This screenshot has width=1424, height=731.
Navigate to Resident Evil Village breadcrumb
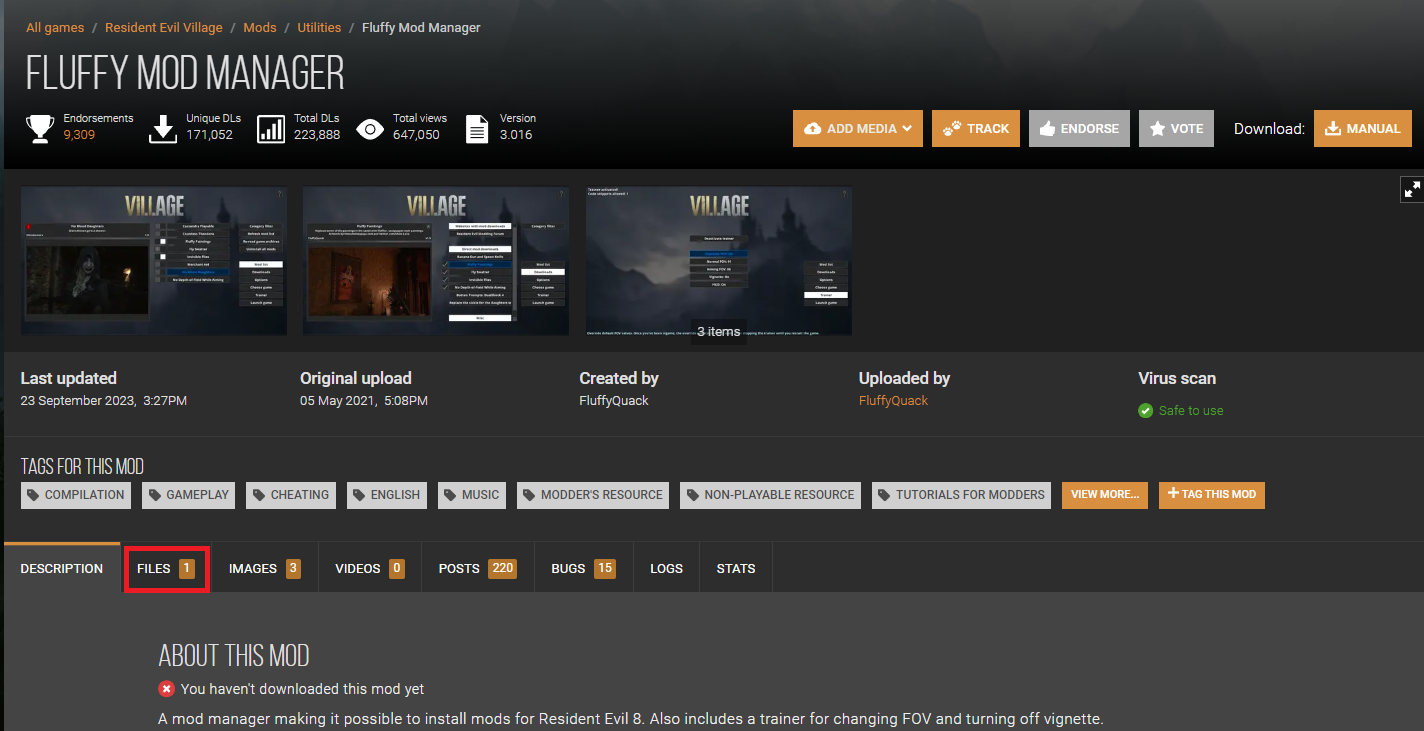pos(164,28)
